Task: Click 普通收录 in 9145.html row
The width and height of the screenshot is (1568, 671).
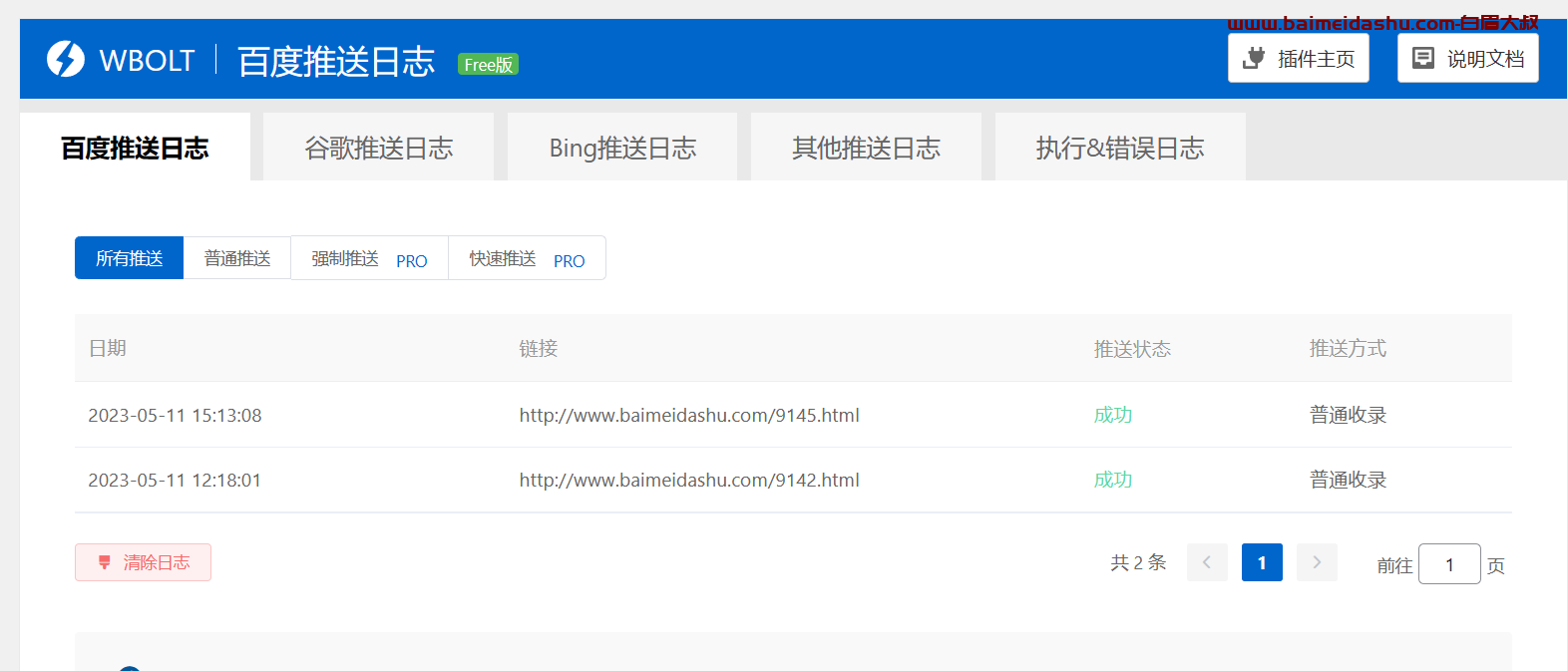Action: click(x=1349, y=415)
